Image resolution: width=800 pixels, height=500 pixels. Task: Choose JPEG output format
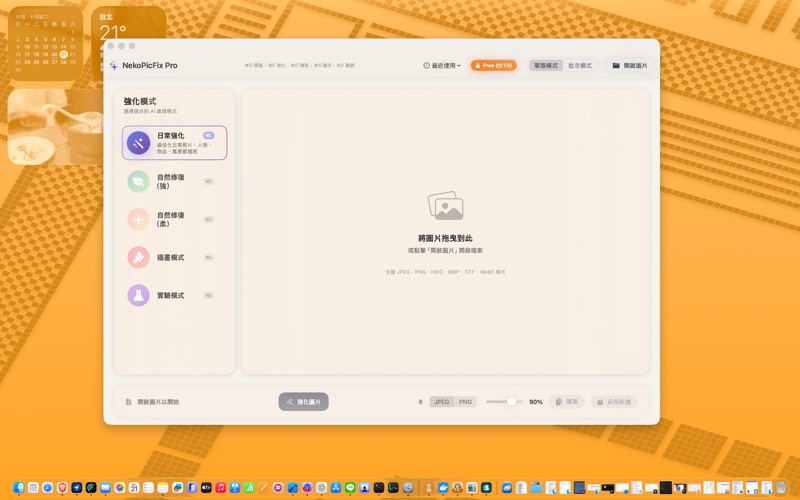(x=442, y=402)
